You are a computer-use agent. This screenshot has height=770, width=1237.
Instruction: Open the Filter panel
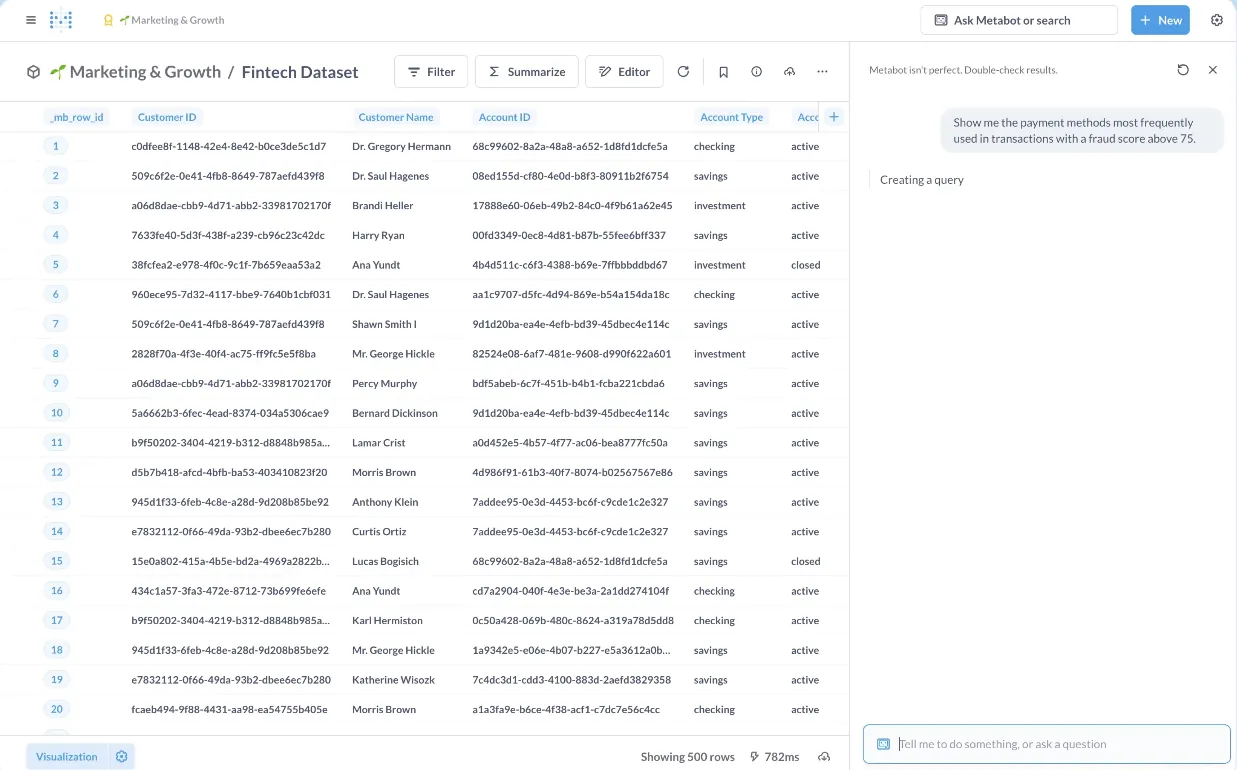coord(431,72)
